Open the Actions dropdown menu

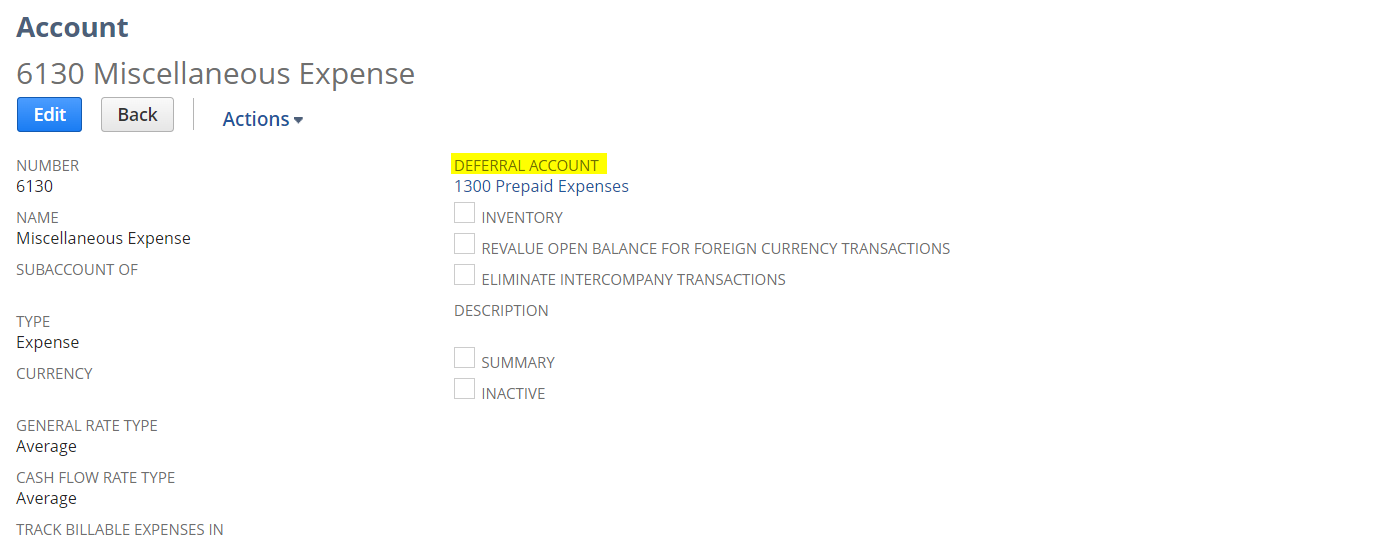coord(262,119)
